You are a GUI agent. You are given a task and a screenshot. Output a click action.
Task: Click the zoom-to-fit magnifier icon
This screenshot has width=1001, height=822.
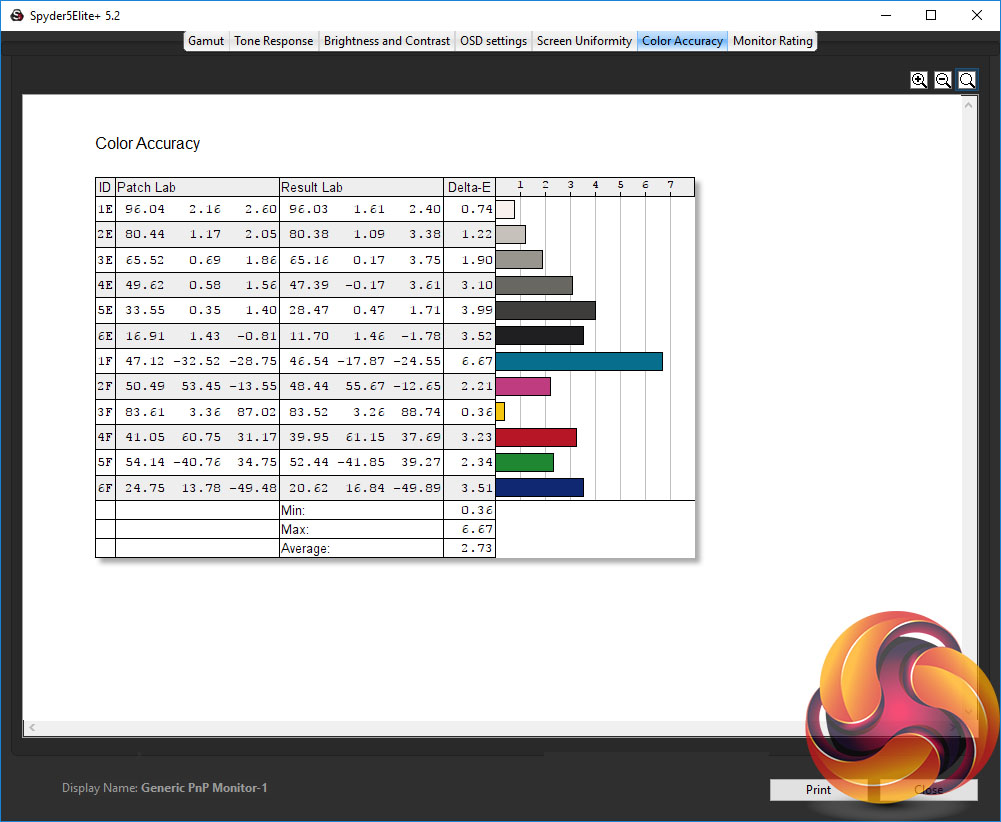[x=967, y=80]
